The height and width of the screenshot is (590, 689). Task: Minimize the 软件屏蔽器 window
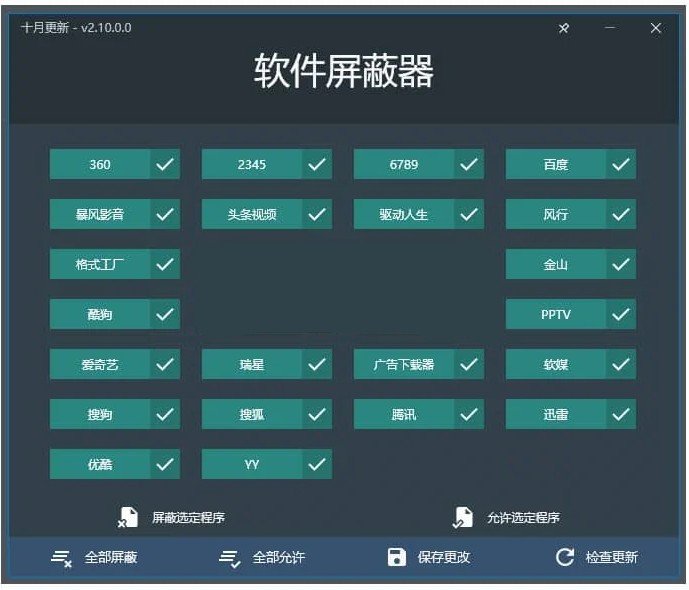(610, 28)
